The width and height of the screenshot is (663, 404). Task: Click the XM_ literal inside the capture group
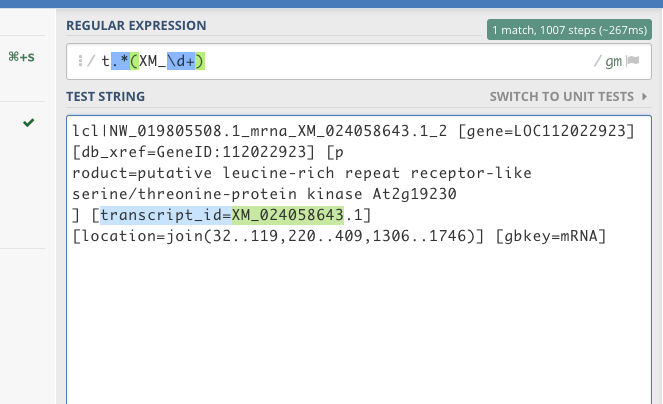pos(153,61)
